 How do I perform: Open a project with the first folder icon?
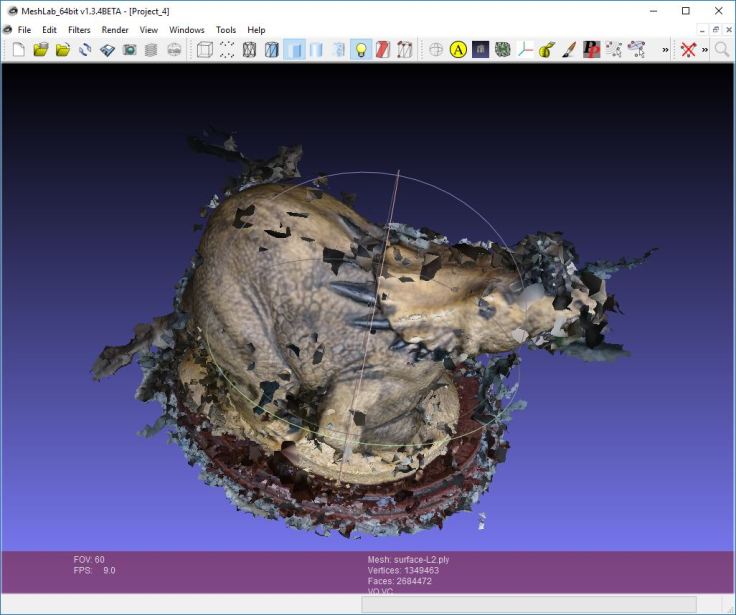pos(40,49)
